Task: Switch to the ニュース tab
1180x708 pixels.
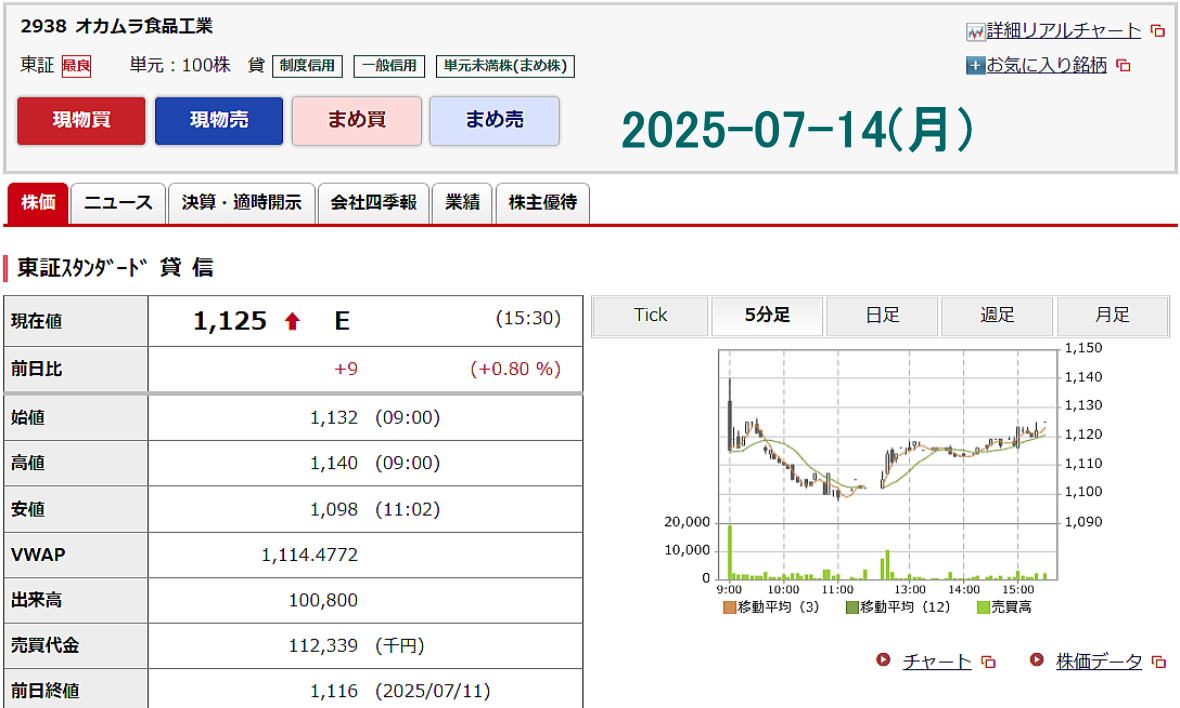Action: click(118, 203)
